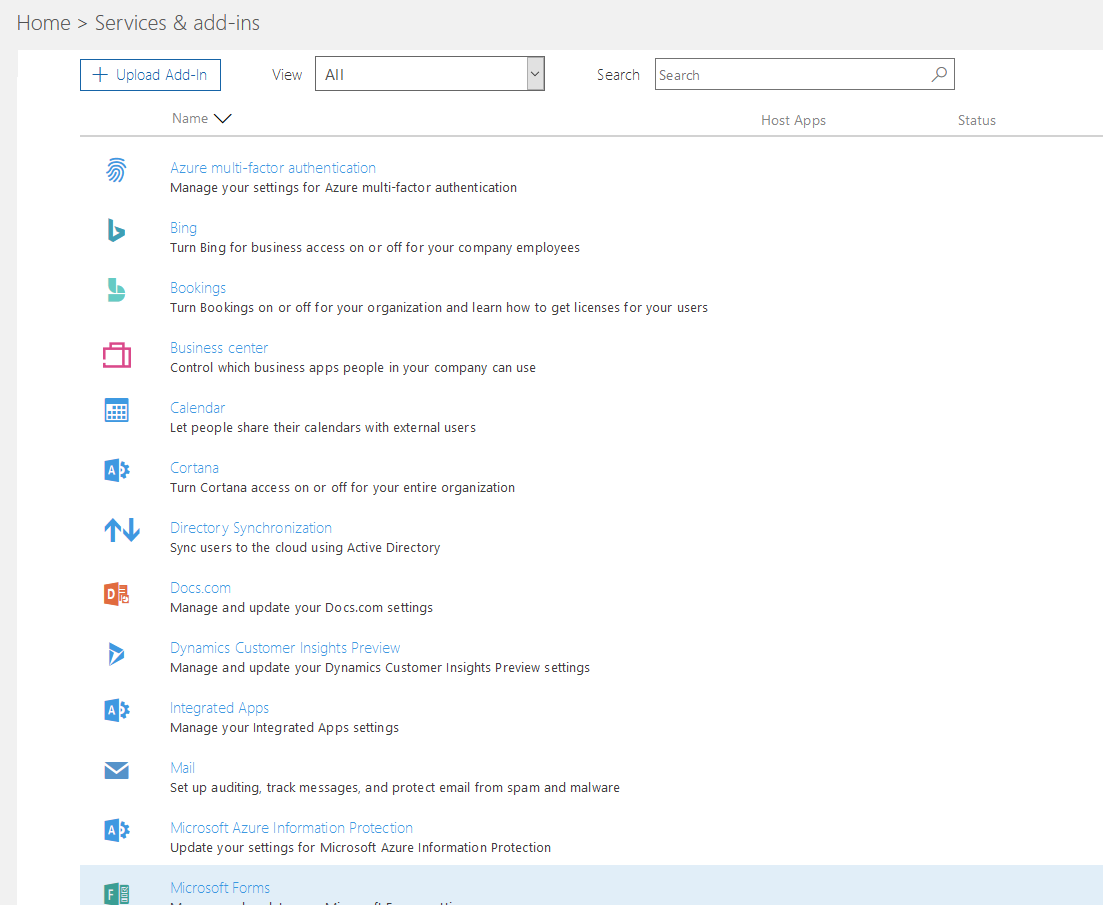Click 'Let people share their calendars' description

pos(323,428)
